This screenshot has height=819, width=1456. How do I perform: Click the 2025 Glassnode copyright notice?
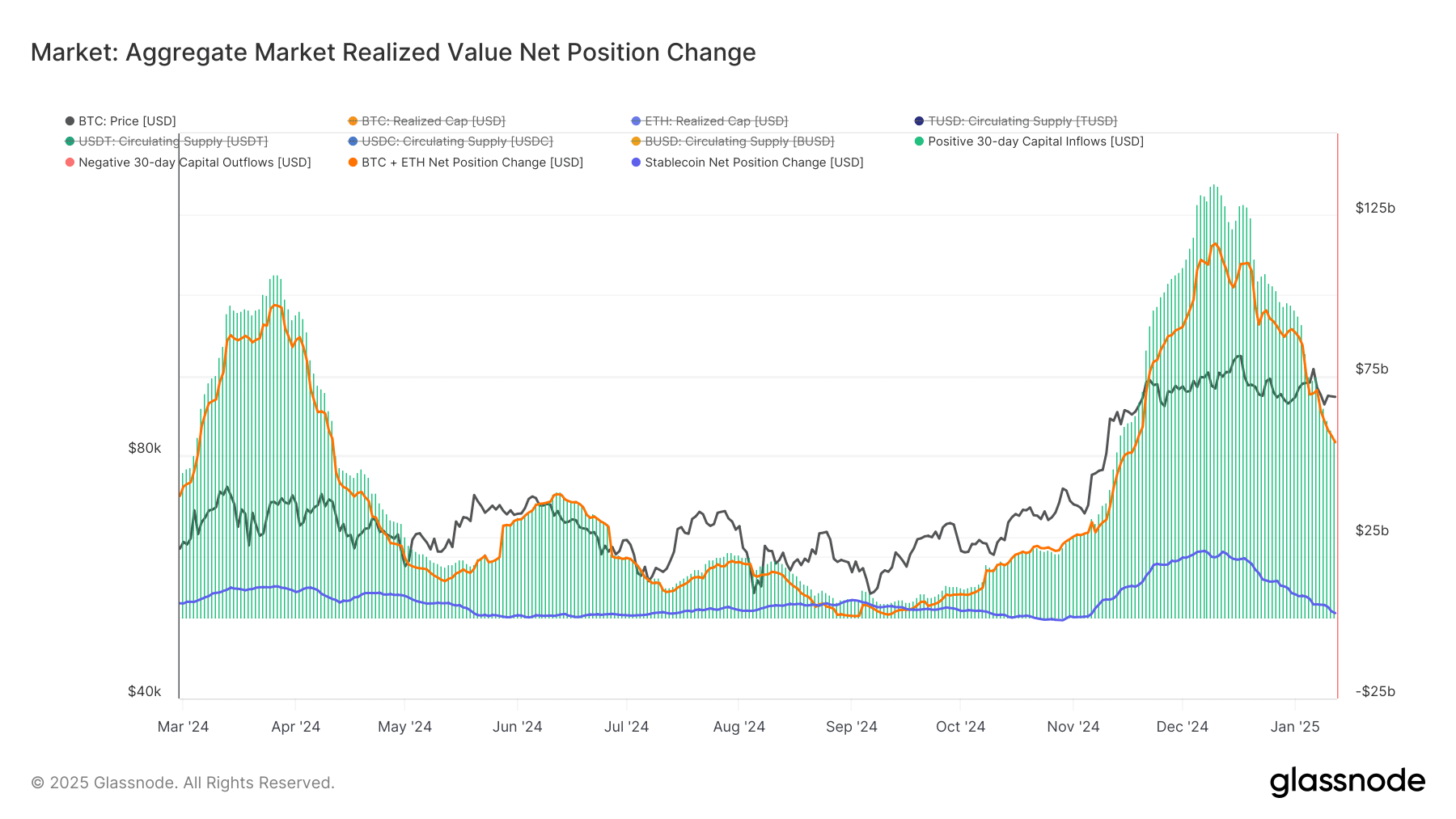tap(183, 783)
